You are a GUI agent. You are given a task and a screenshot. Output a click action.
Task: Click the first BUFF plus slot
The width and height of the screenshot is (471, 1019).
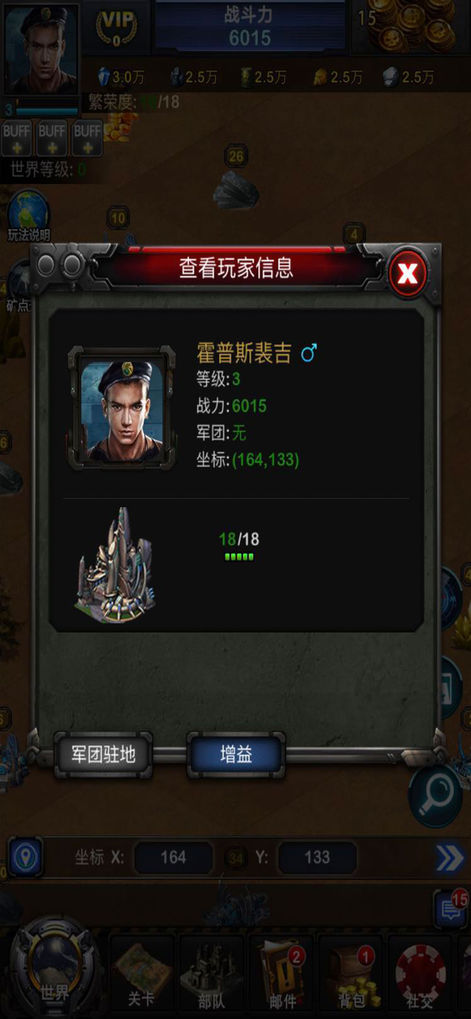[16, 138]
